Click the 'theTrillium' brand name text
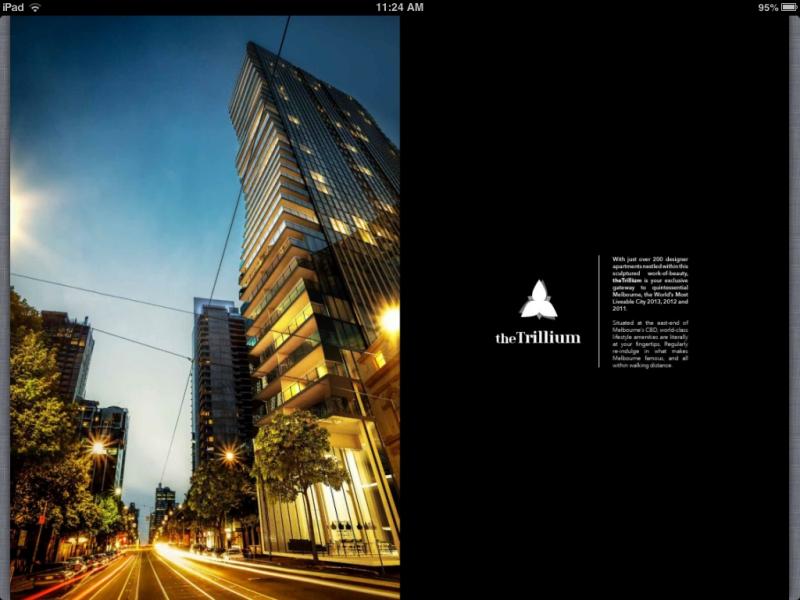 pyautogui.click(x=538, y=338)
